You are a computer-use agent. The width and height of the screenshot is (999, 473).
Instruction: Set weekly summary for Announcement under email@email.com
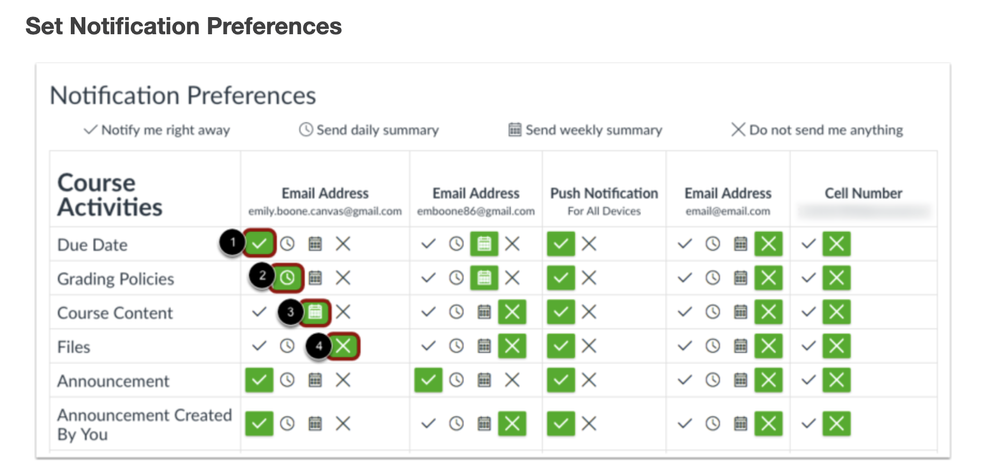point(741,380)
